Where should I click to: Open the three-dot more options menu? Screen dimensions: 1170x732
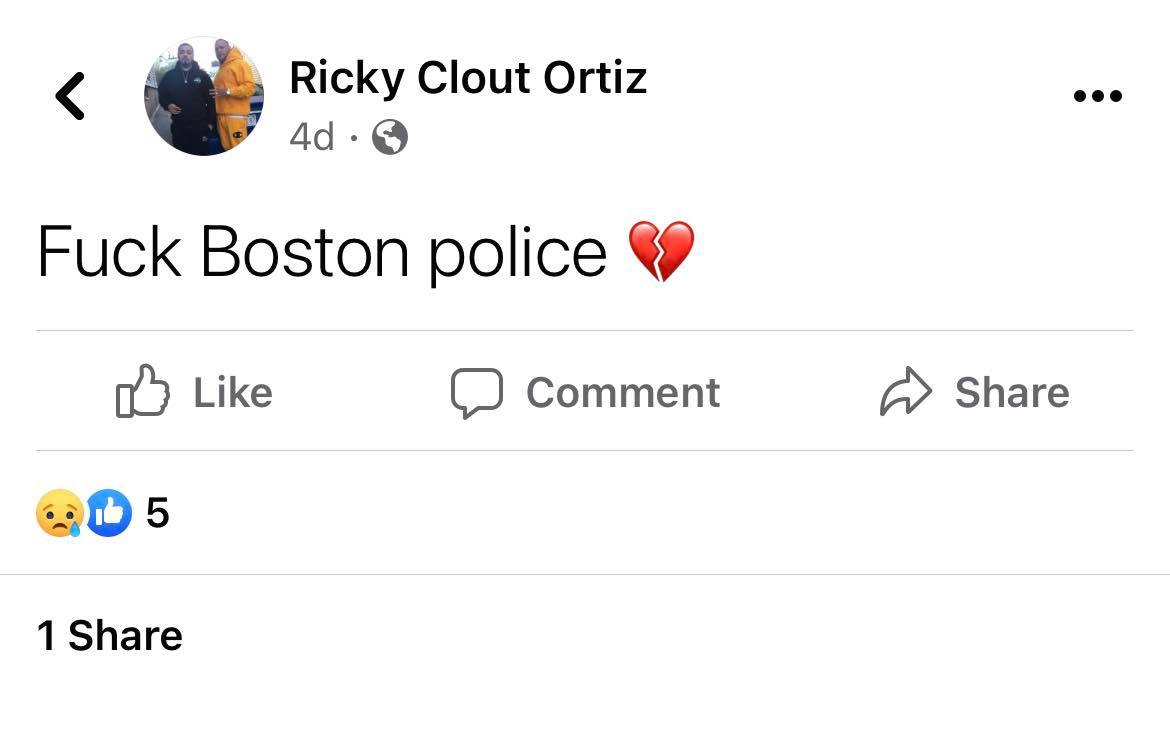click(1097, 97)
